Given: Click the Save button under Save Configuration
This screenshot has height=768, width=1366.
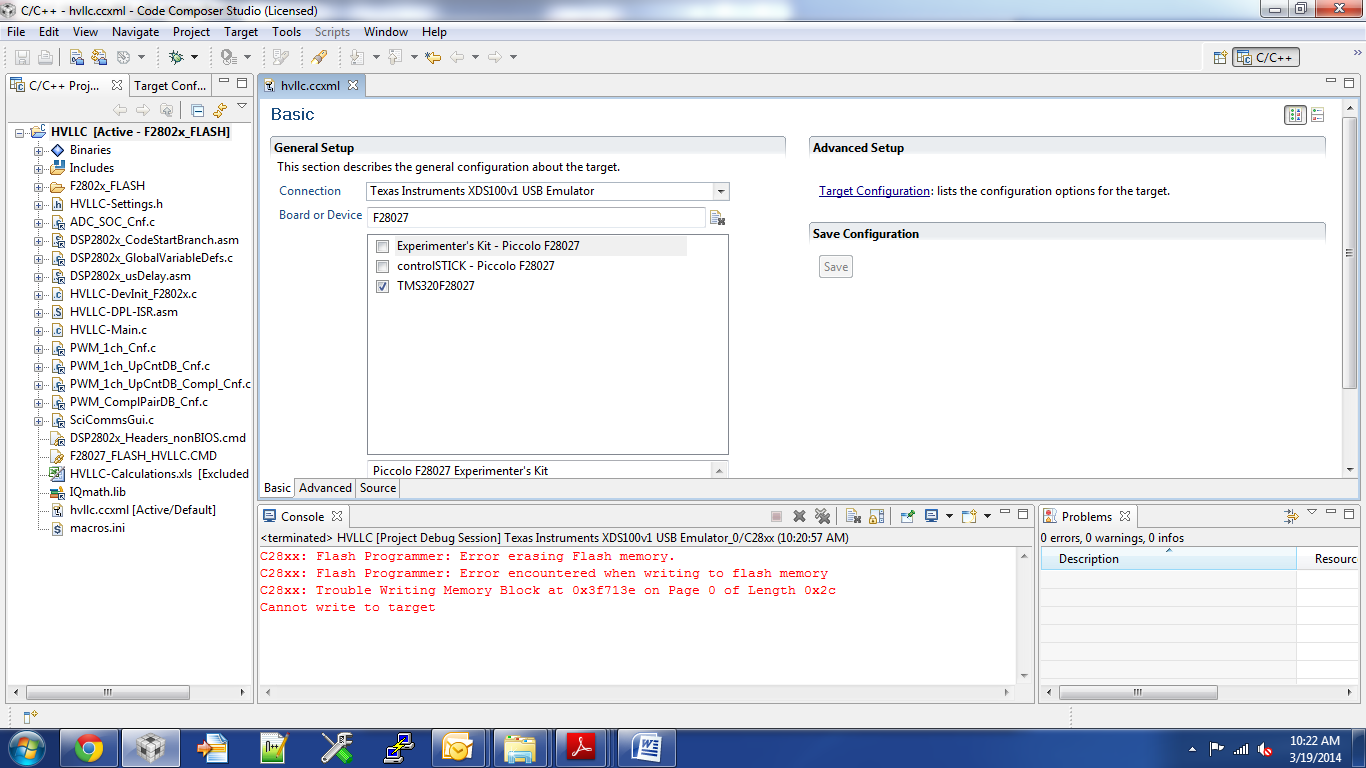Looking at the screenshot, I should click(x=835, y=266).
